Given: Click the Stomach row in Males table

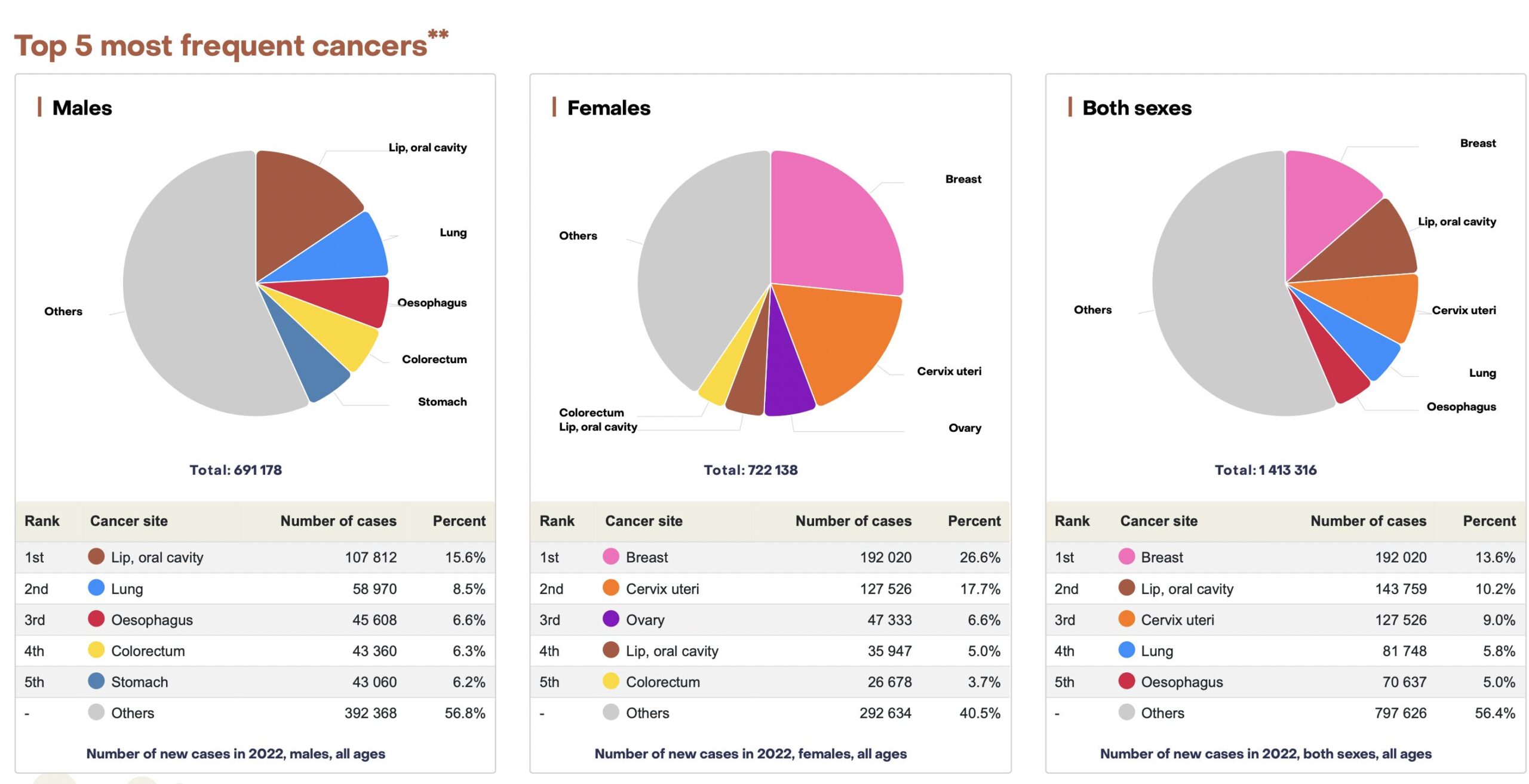Looking at the screenshot, I should click(x=255, y=682).
